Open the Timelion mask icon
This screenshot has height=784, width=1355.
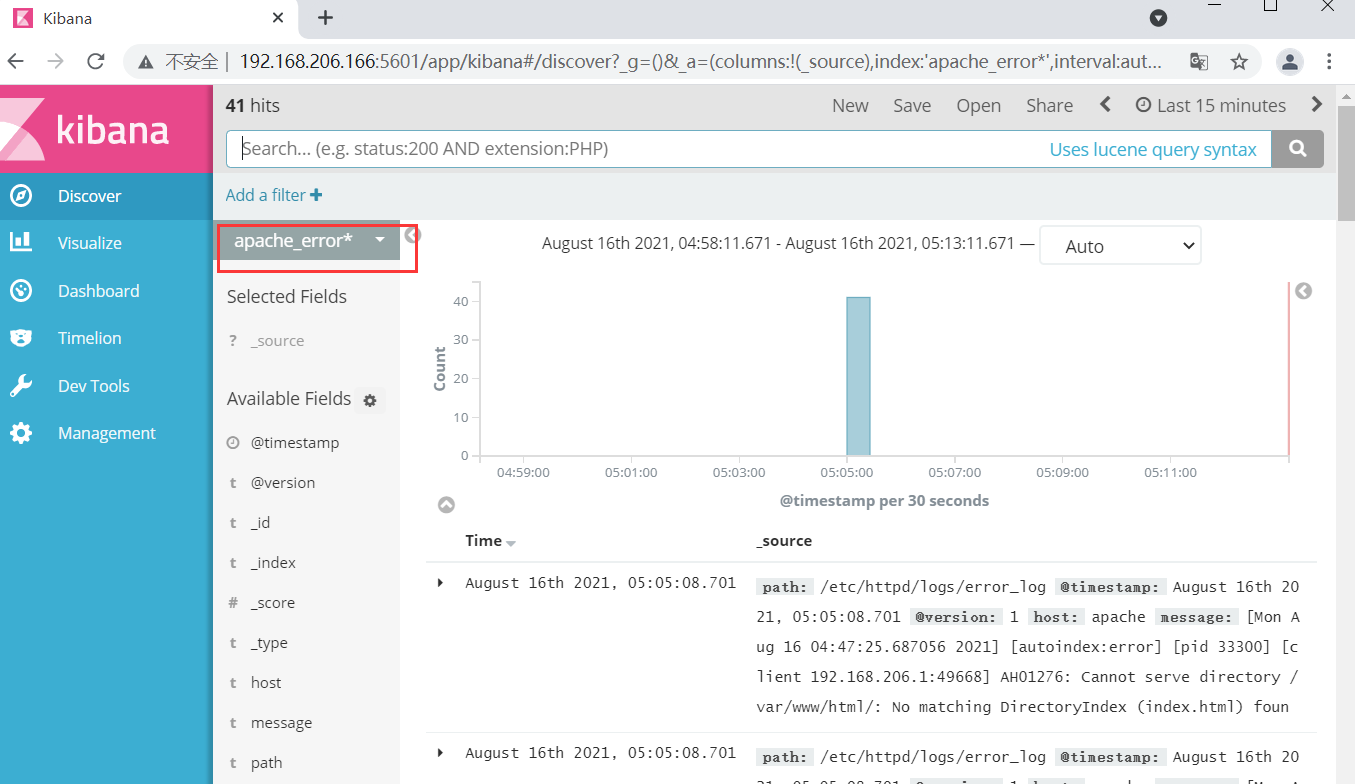[x=21, y=338]
